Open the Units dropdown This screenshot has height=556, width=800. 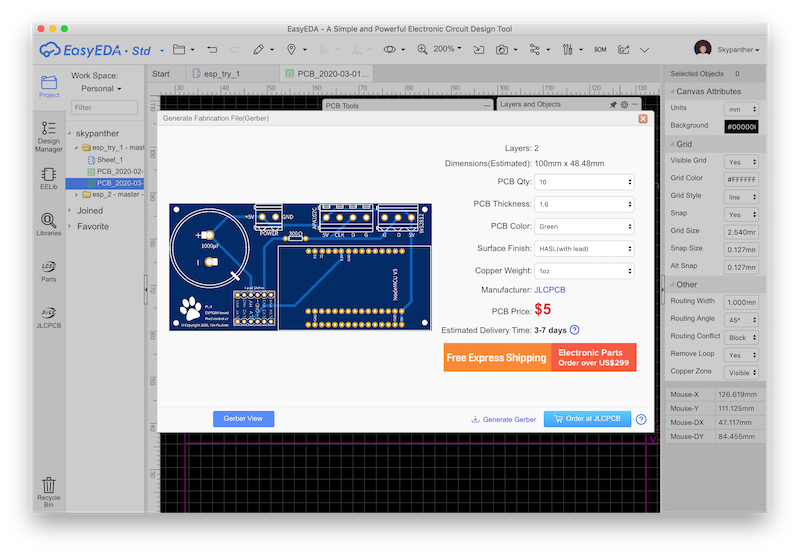[x=741, y=109]
